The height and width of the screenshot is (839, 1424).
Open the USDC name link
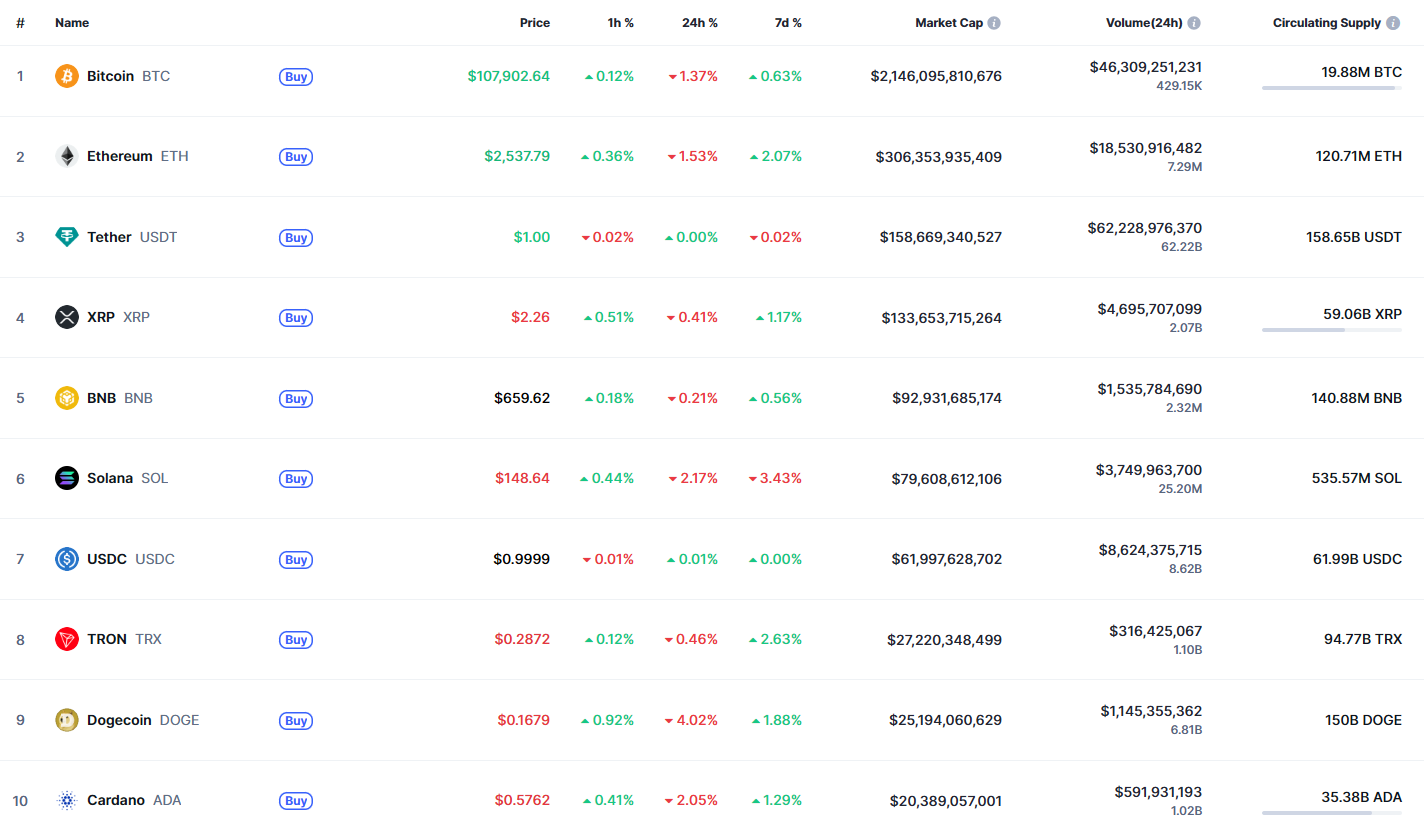[131, 559]
